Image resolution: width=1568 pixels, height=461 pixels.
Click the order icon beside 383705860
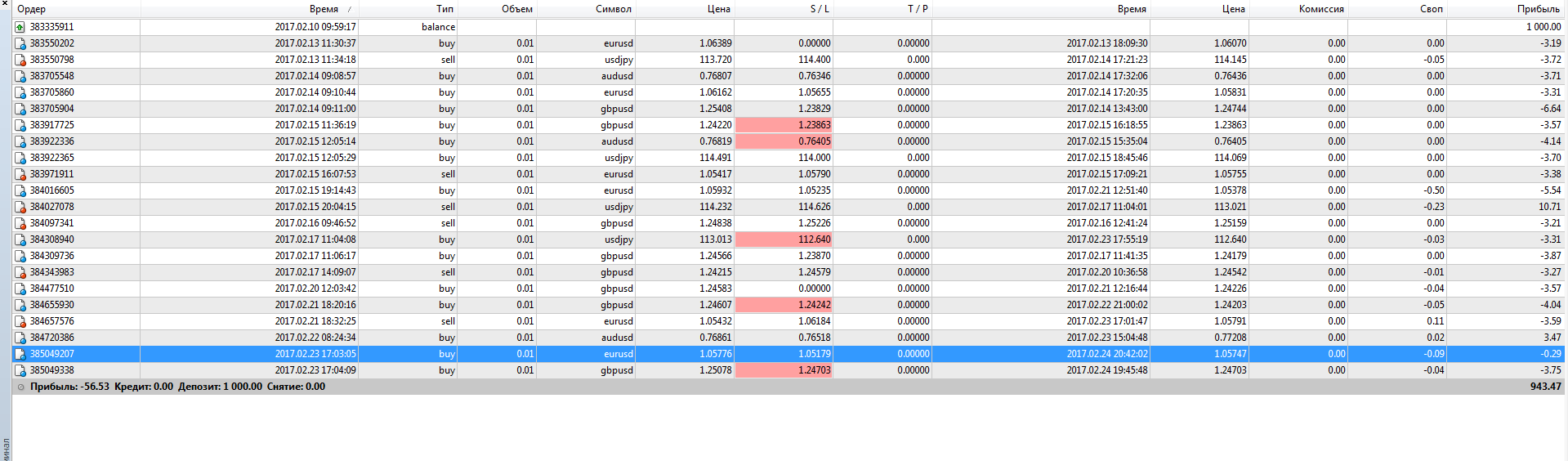pos(20,92)
